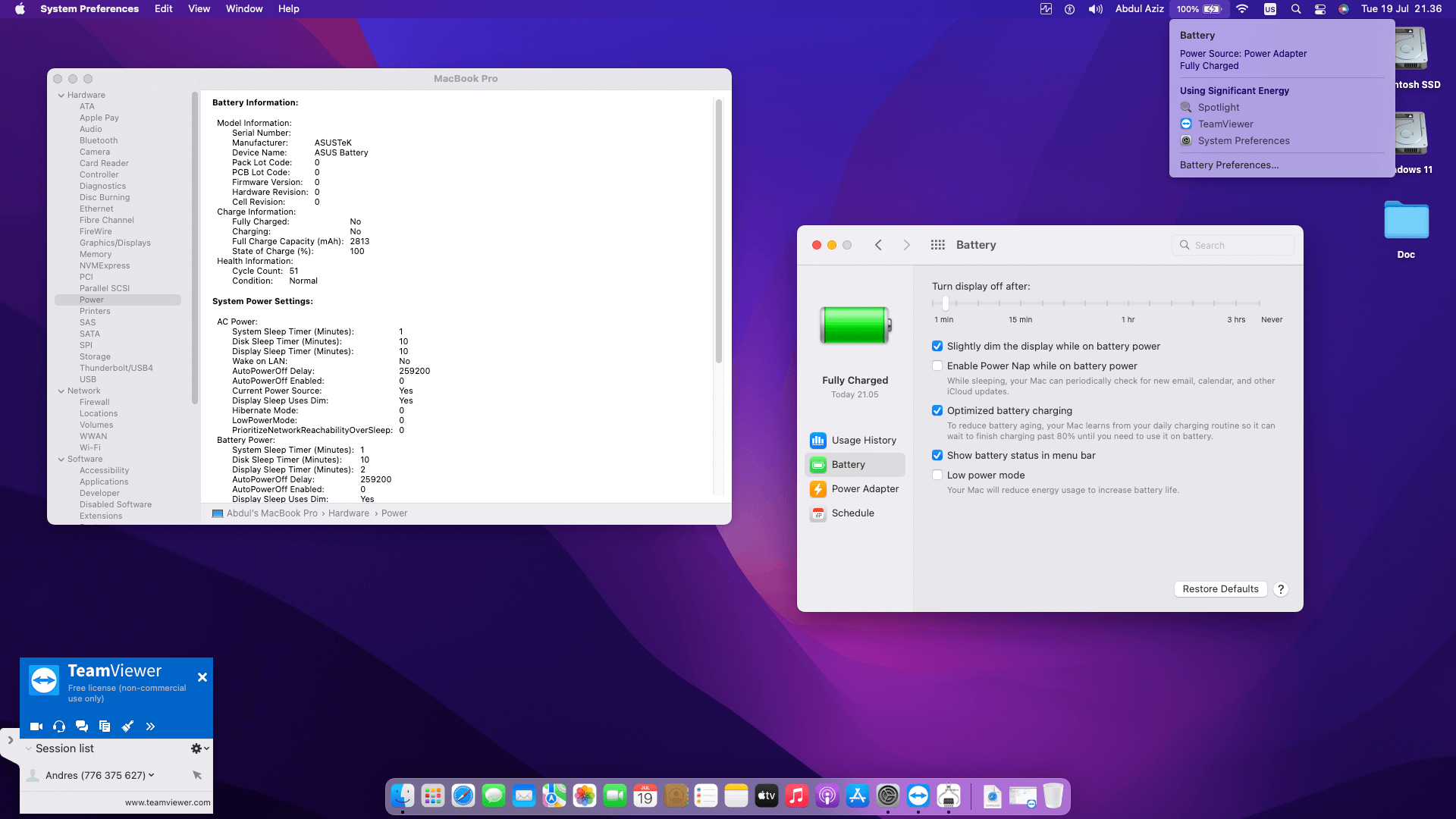Open the TeamViewer chat bubbles icon
Viewport: 1456px width, 819px height.
click(82, 726)
